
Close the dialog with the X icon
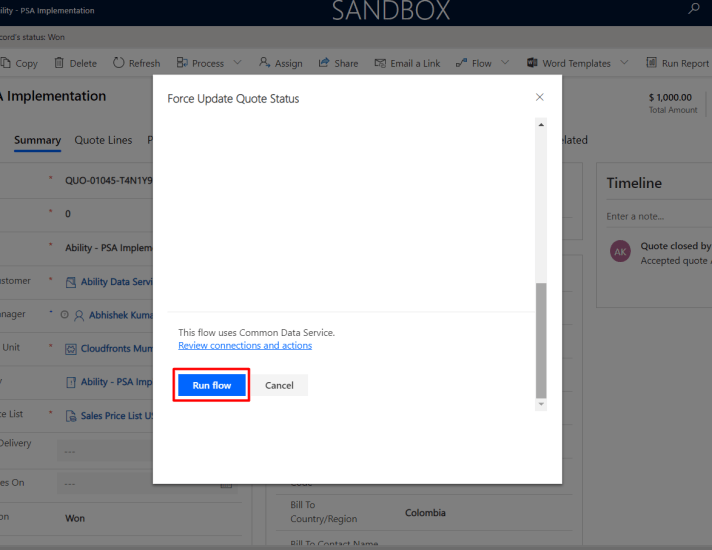pos(540,97)
